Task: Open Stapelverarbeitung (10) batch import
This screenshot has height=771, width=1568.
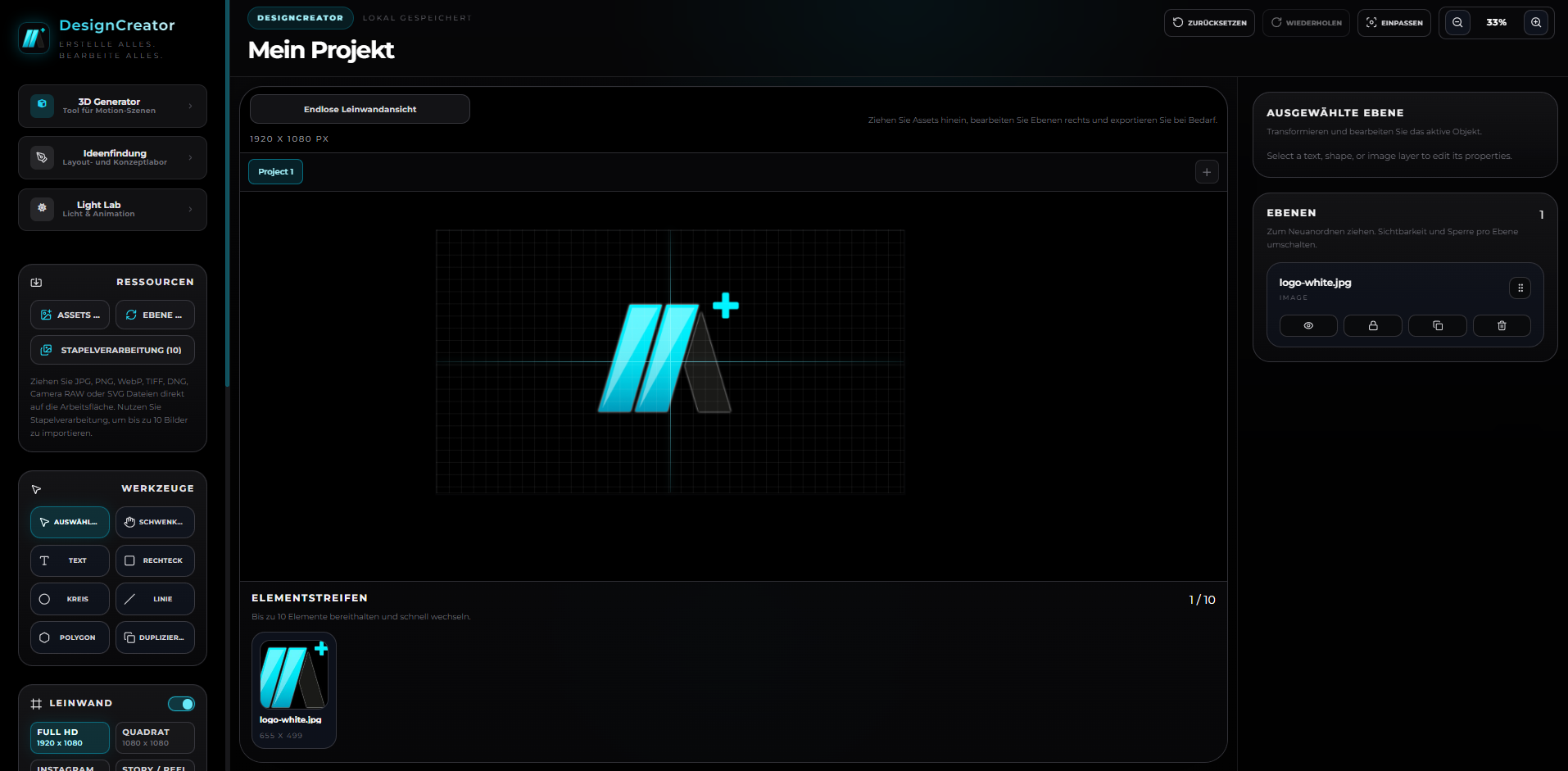Action: 112,350
